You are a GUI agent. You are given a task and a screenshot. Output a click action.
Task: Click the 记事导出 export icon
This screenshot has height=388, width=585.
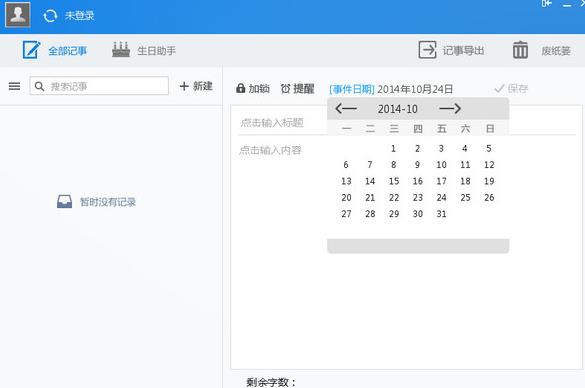[427, 50]
